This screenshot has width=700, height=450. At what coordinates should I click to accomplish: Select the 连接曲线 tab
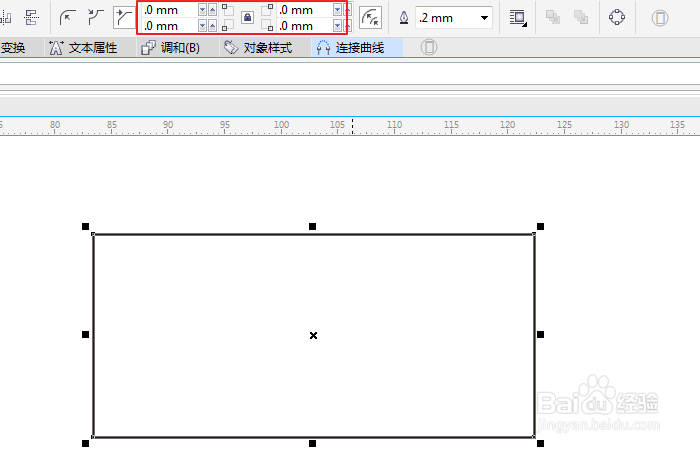point(357,47)
